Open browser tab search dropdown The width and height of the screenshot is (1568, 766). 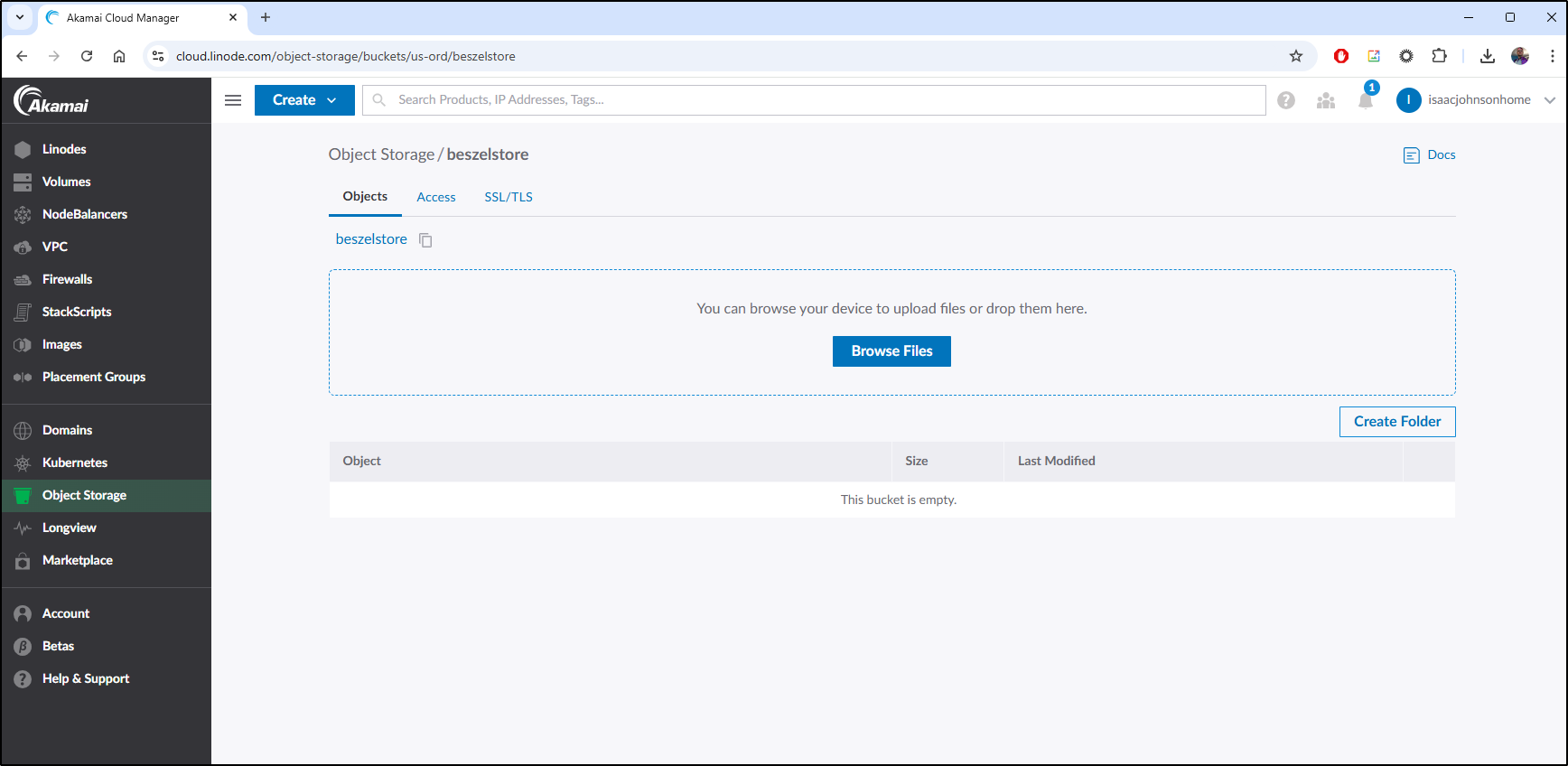[19, 17]
